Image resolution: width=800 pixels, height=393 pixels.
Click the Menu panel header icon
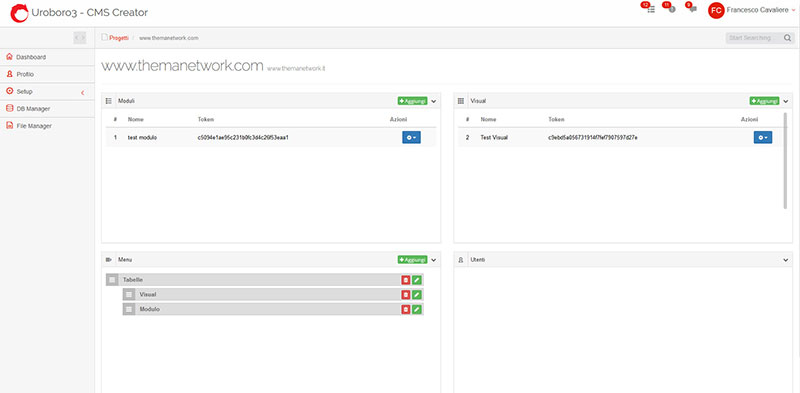click(x=108, y=260)
